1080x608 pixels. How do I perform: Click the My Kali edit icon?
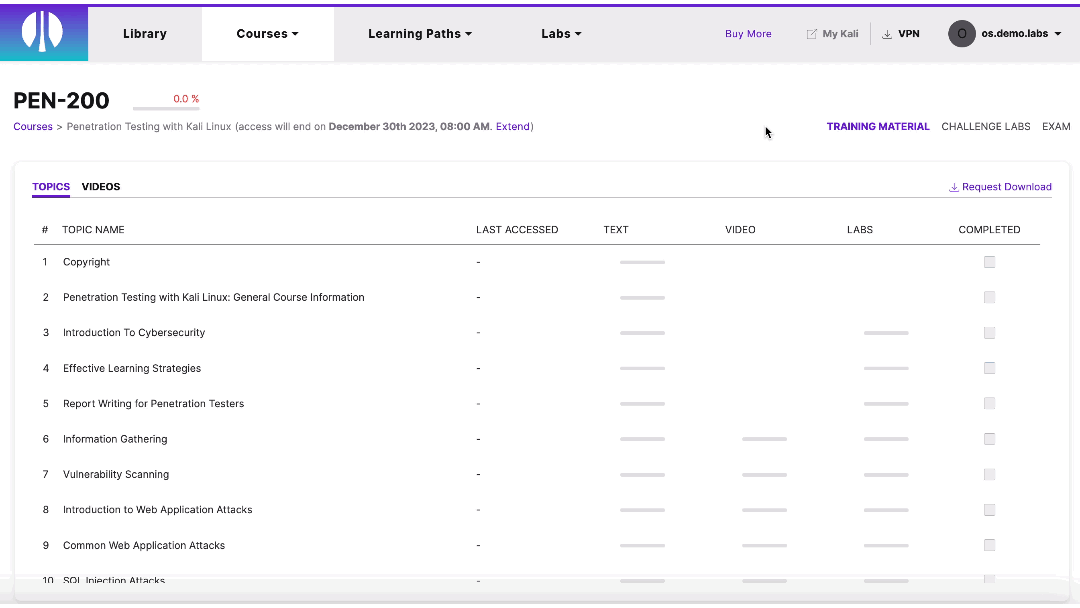[811, 34]
